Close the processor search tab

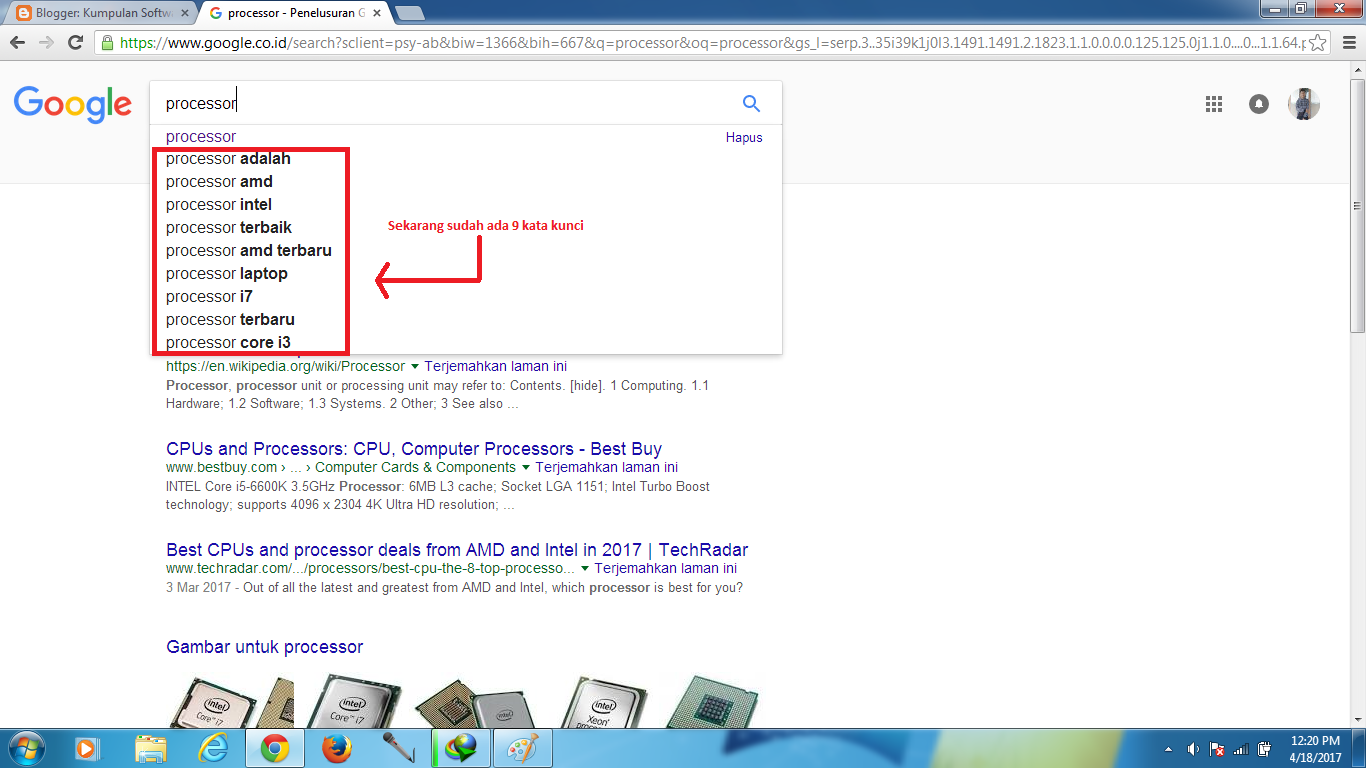[x=377, y=13]
